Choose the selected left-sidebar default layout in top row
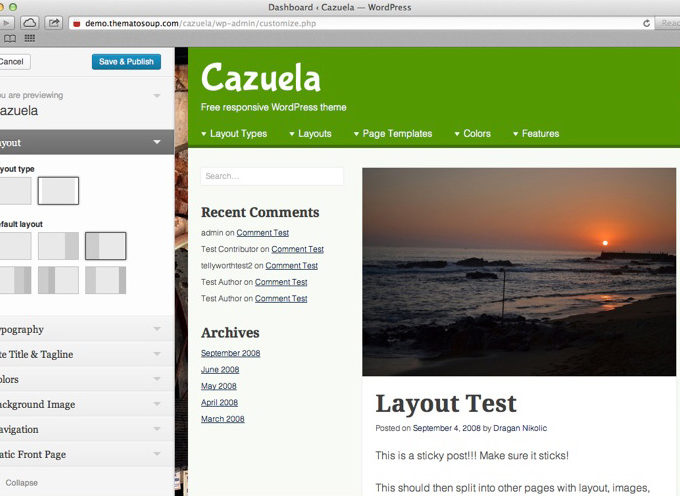This screenshot has height=496, width=680. point(105,245)
